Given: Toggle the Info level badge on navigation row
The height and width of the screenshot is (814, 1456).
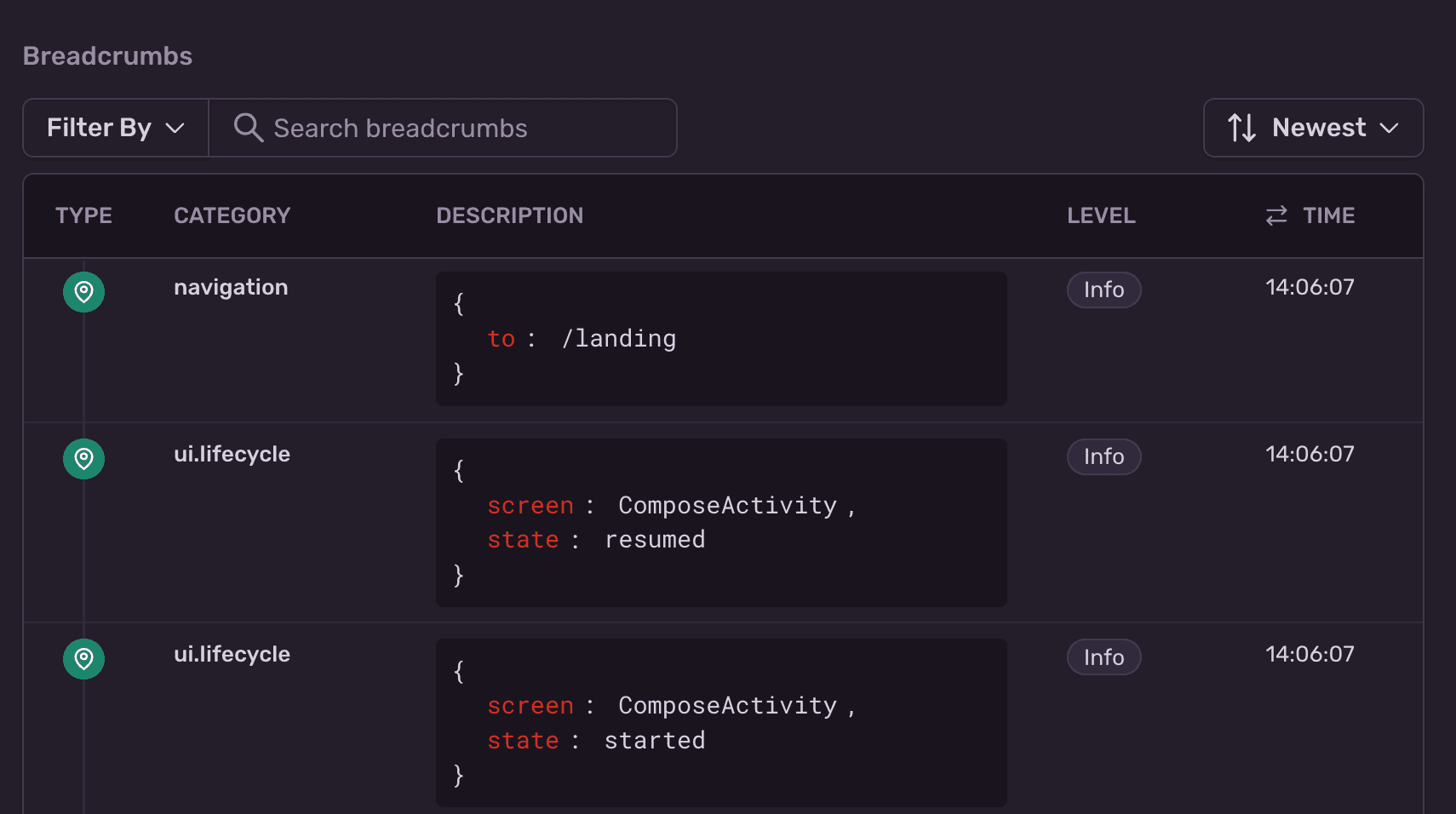Looking at the screenshot, I should [1103, 289].
